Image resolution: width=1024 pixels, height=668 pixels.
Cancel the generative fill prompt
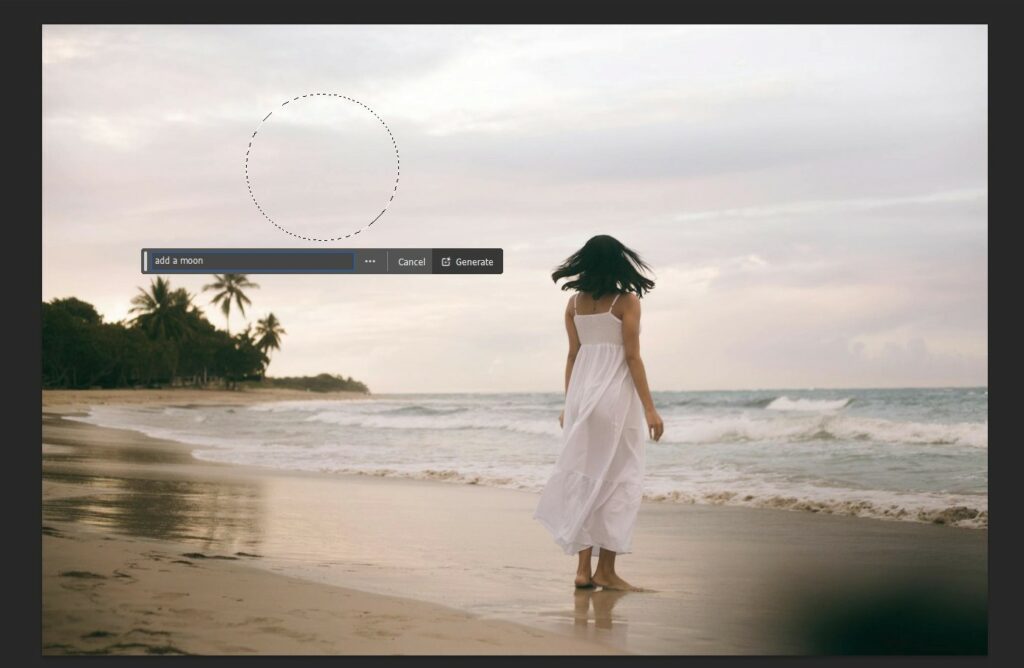point(410,261)
